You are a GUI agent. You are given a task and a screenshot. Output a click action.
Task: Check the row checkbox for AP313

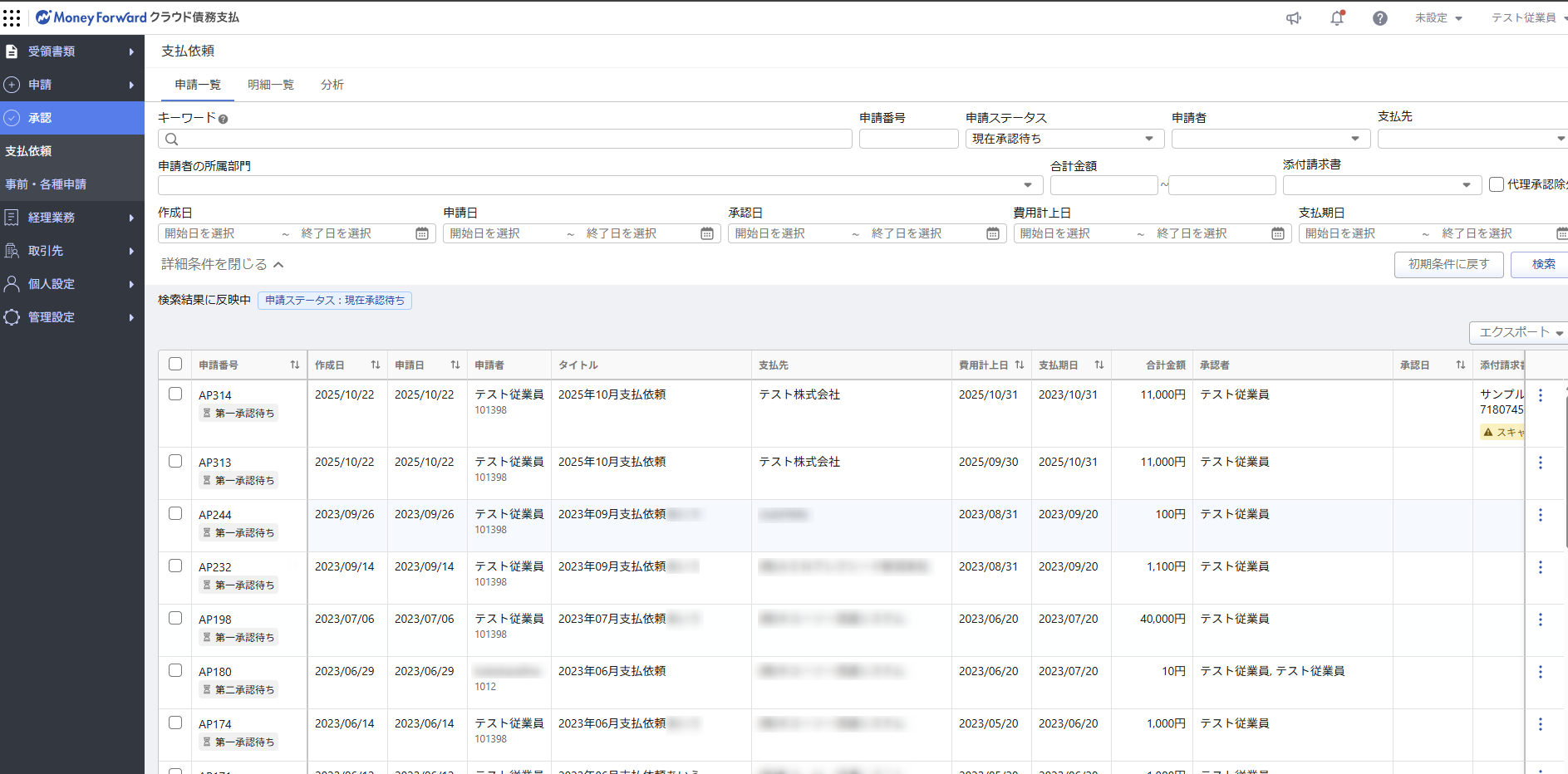[x=175, y=461]
